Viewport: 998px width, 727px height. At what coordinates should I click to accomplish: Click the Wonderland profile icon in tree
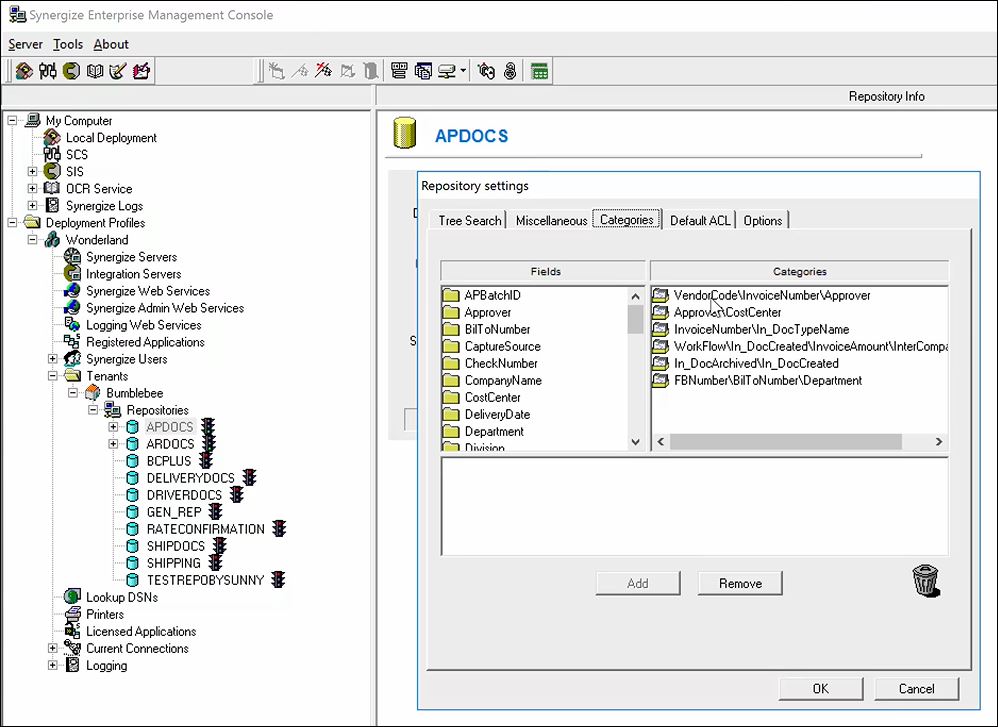coord(52,239)
